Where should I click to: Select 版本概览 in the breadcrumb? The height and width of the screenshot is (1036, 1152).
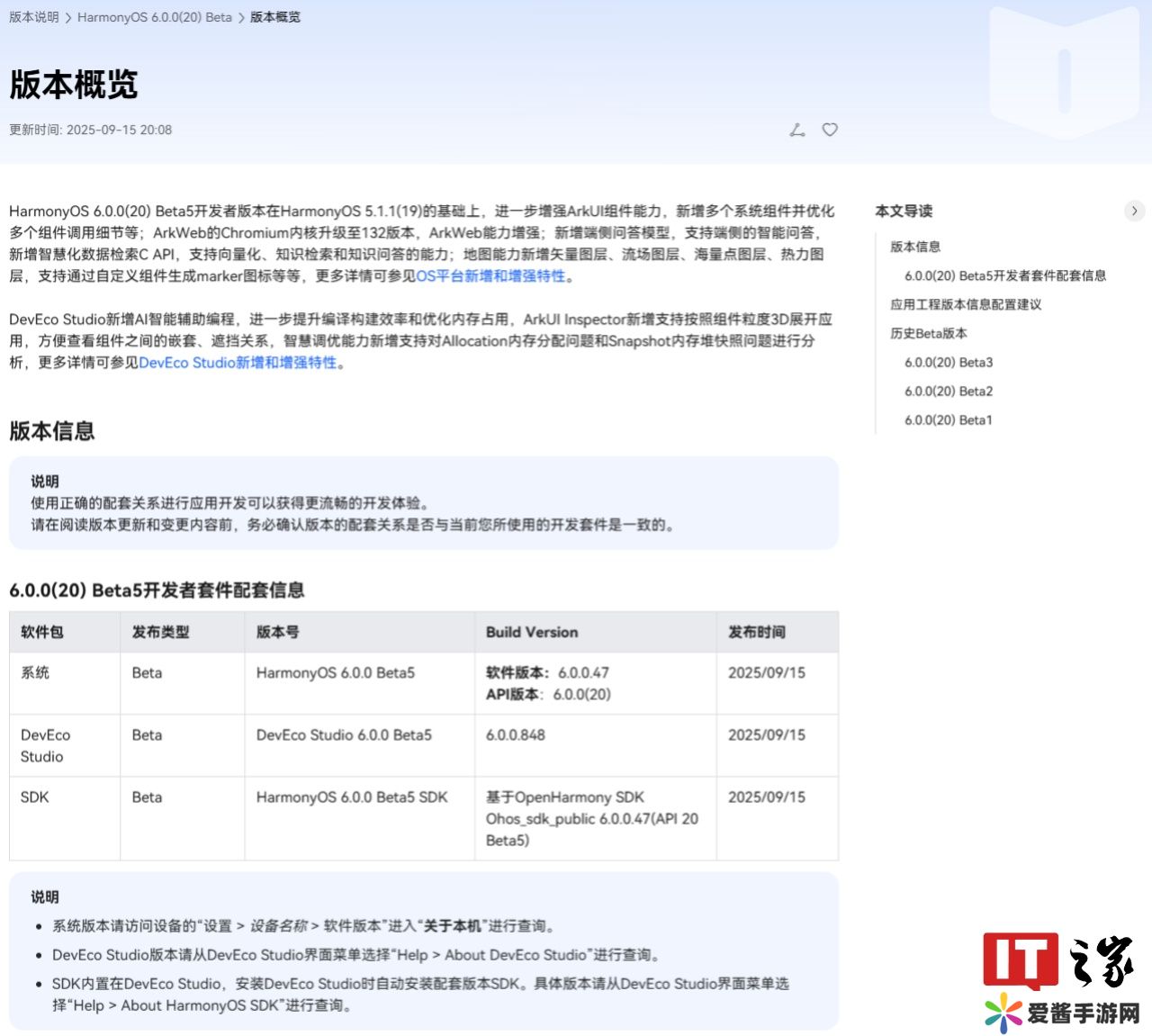[x=275, y=17]
